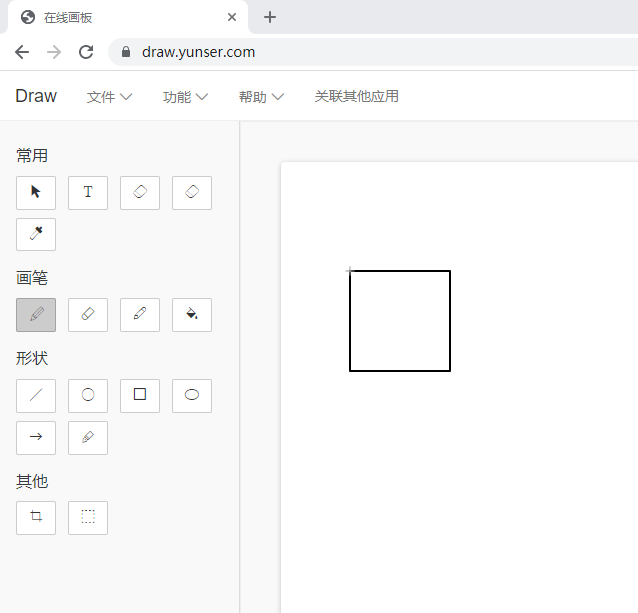This screenshot has width=638, height=613.
Task: Choose the circle shape tool
Action: [x=88, y=396]
